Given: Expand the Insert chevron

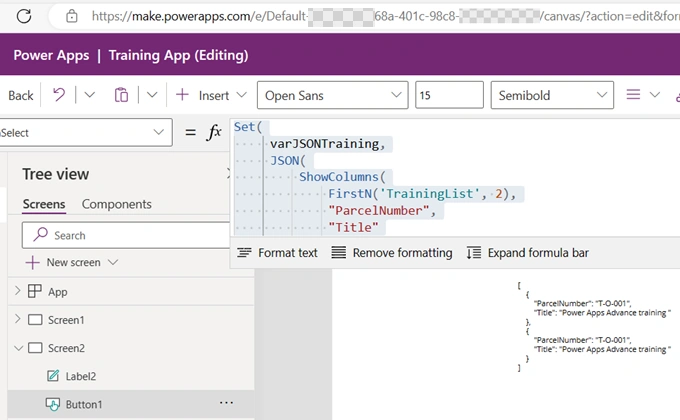Looking at the screenshot, I should 242,95.
